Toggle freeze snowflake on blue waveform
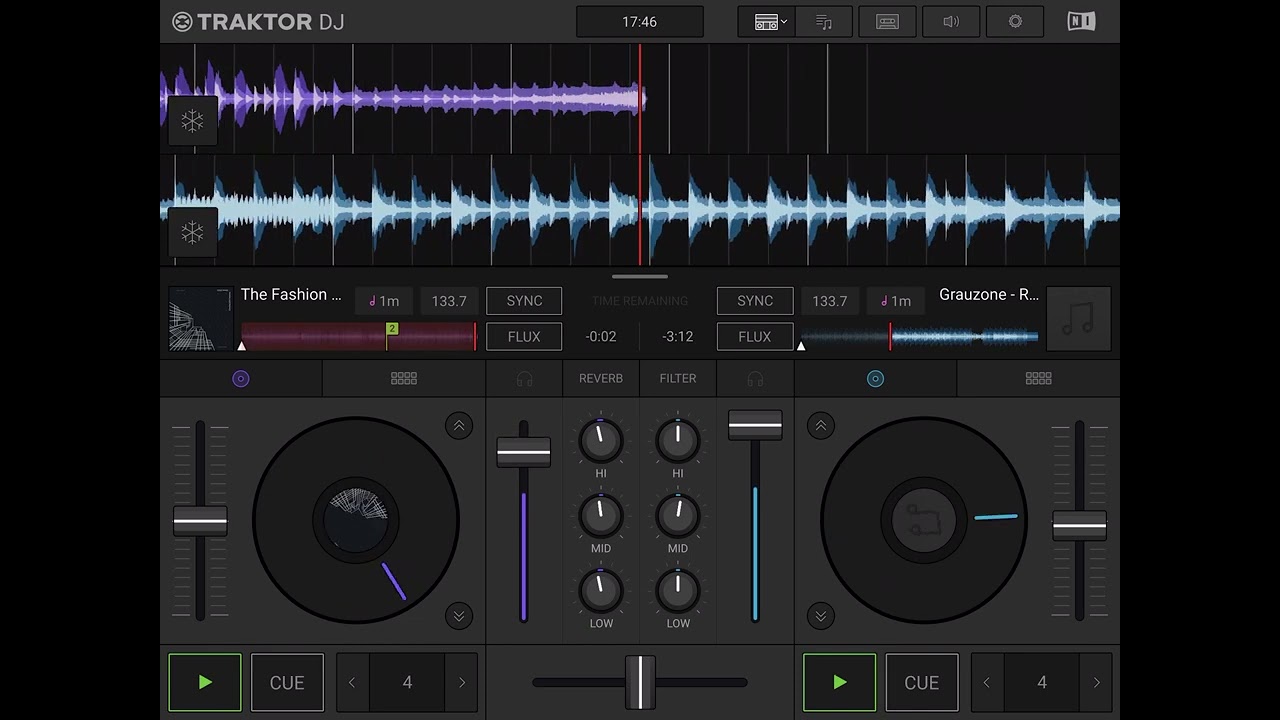The height and width of the screenshot is (720, 1280). (x=192, y=233)
